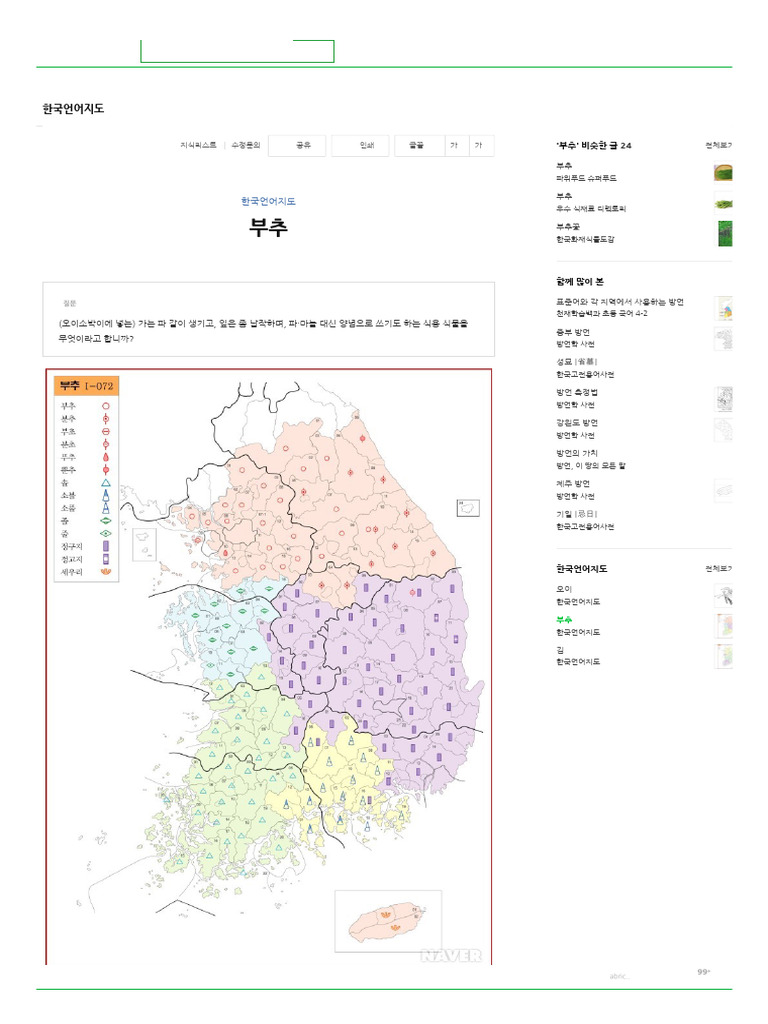Screen dimensions: 768x1024
Task: Click the 부추꽃 thumbnail image
Action: [725, 234]
